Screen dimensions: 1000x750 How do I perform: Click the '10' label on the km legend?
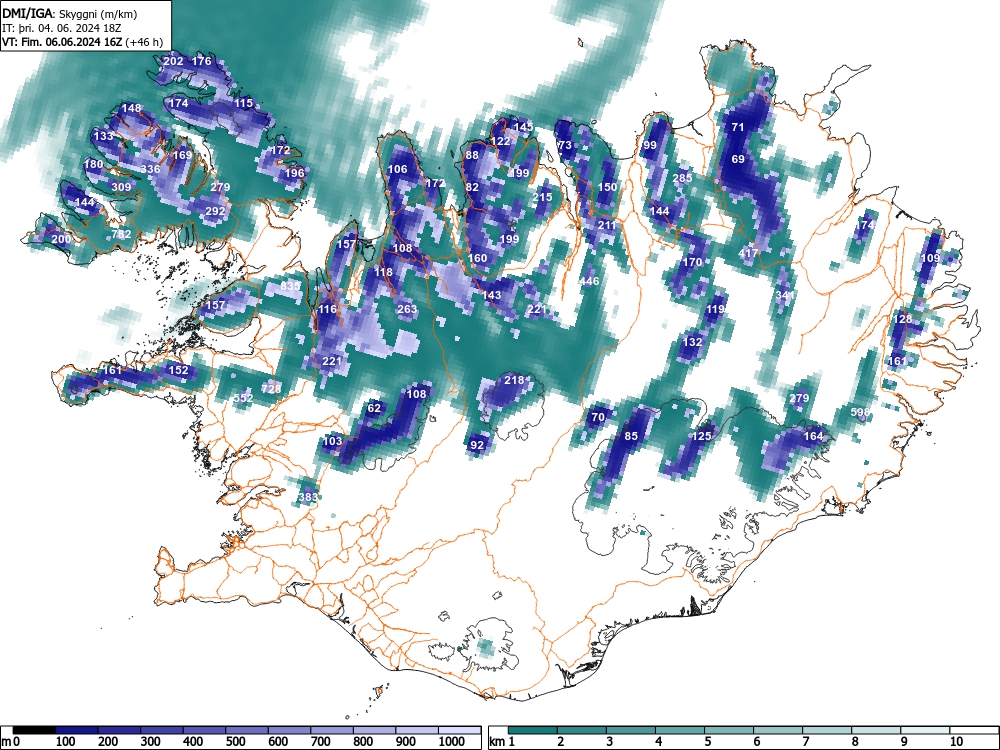955,742
